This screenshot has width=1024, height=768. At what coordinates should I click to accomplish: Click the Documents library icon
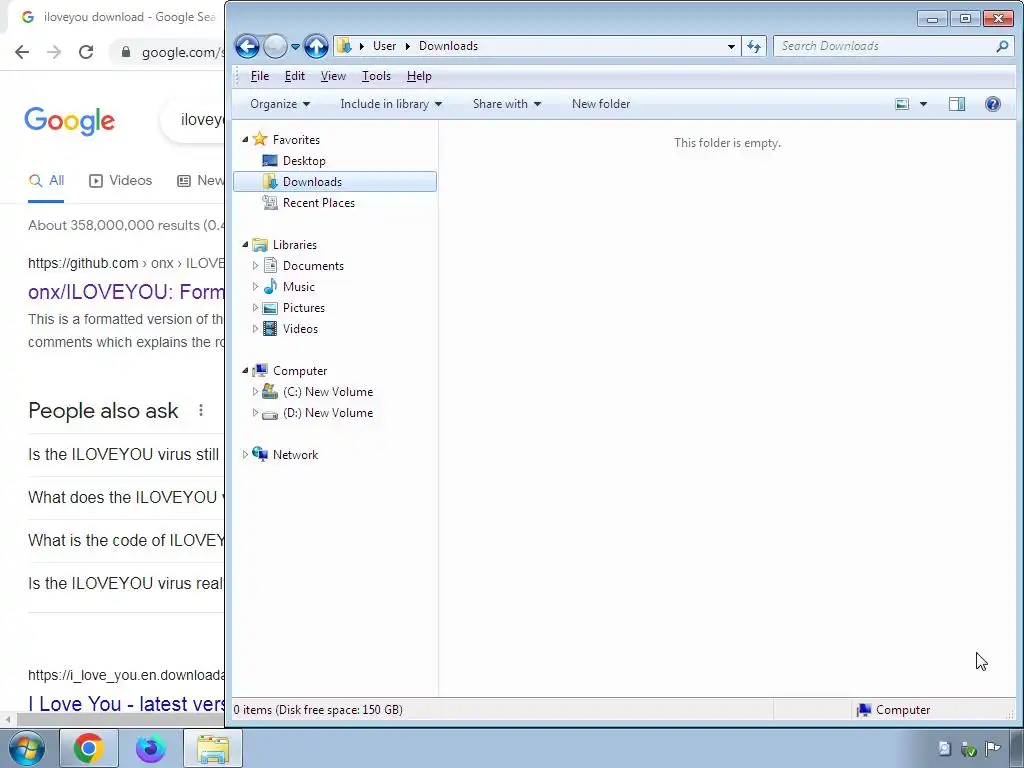click(x=270, y=265)
